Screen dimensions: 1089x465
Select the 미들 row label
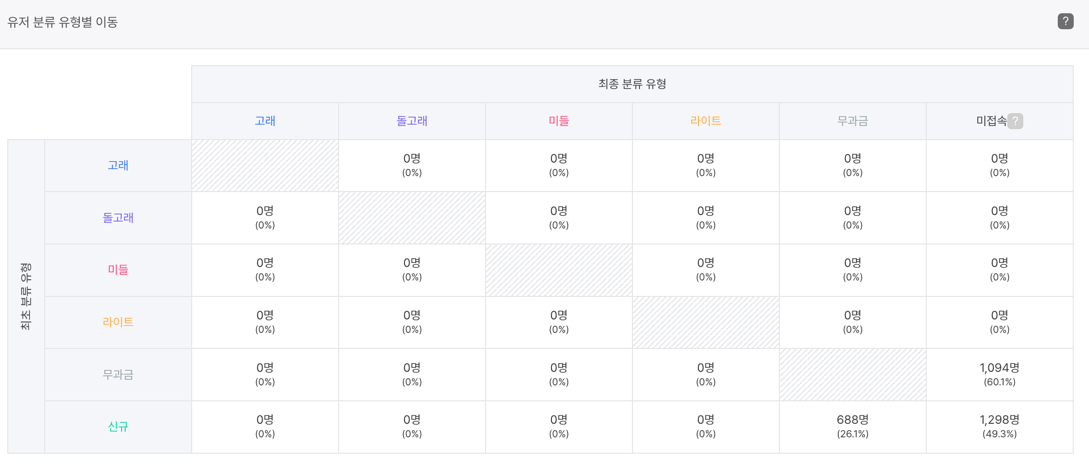(118, 270)
